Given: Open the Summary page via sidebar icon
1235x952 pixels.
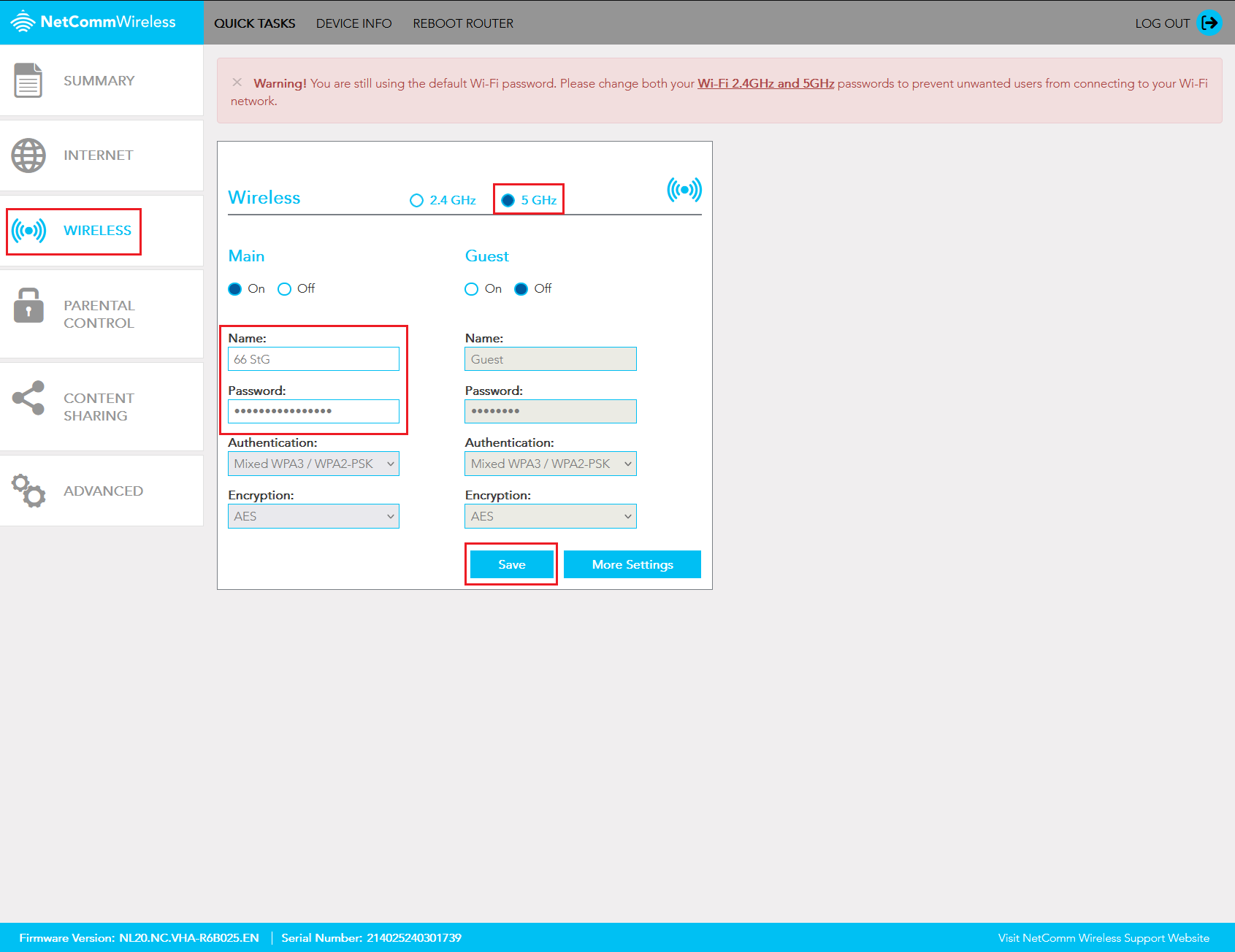Looking at the screenshot, I should click(x=28, y=80).
